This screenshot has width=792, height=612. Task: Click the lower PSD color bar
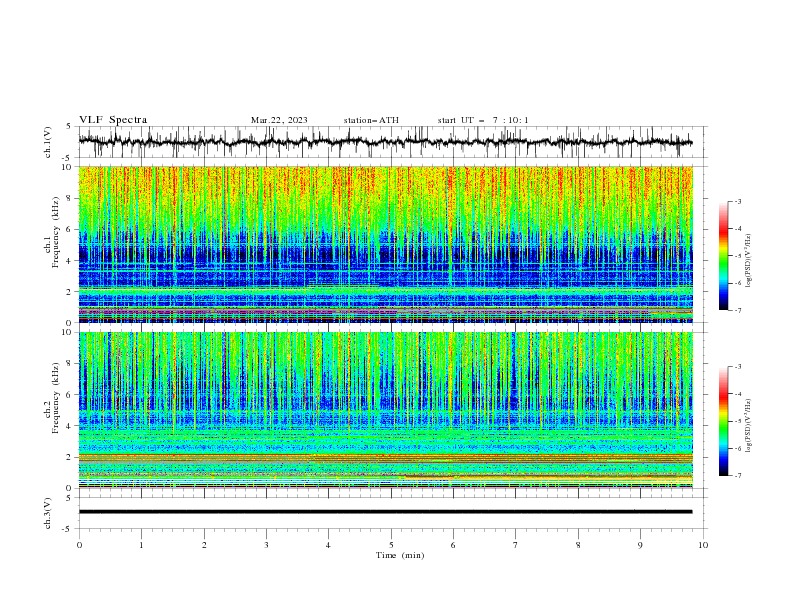click(x=723, y=421)
